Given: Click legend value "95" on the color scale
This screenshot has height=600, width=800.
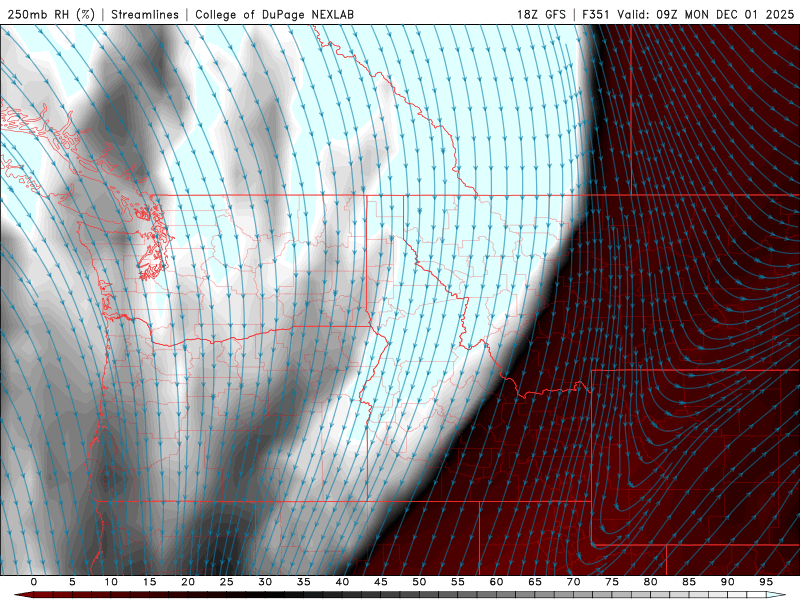Looking at the screenshot, I should 766,582.
